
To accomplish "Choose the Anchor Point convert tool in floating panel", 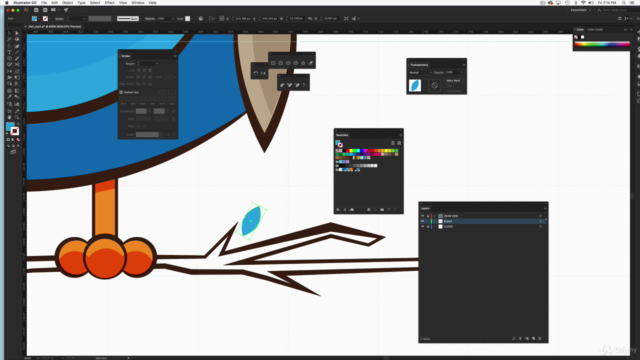I will (304, 85).
